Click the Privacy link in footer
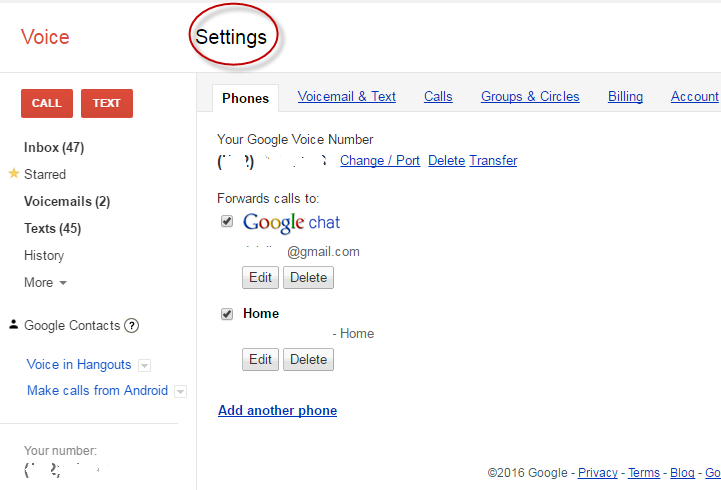721x490 pixels. pos(597,473)
